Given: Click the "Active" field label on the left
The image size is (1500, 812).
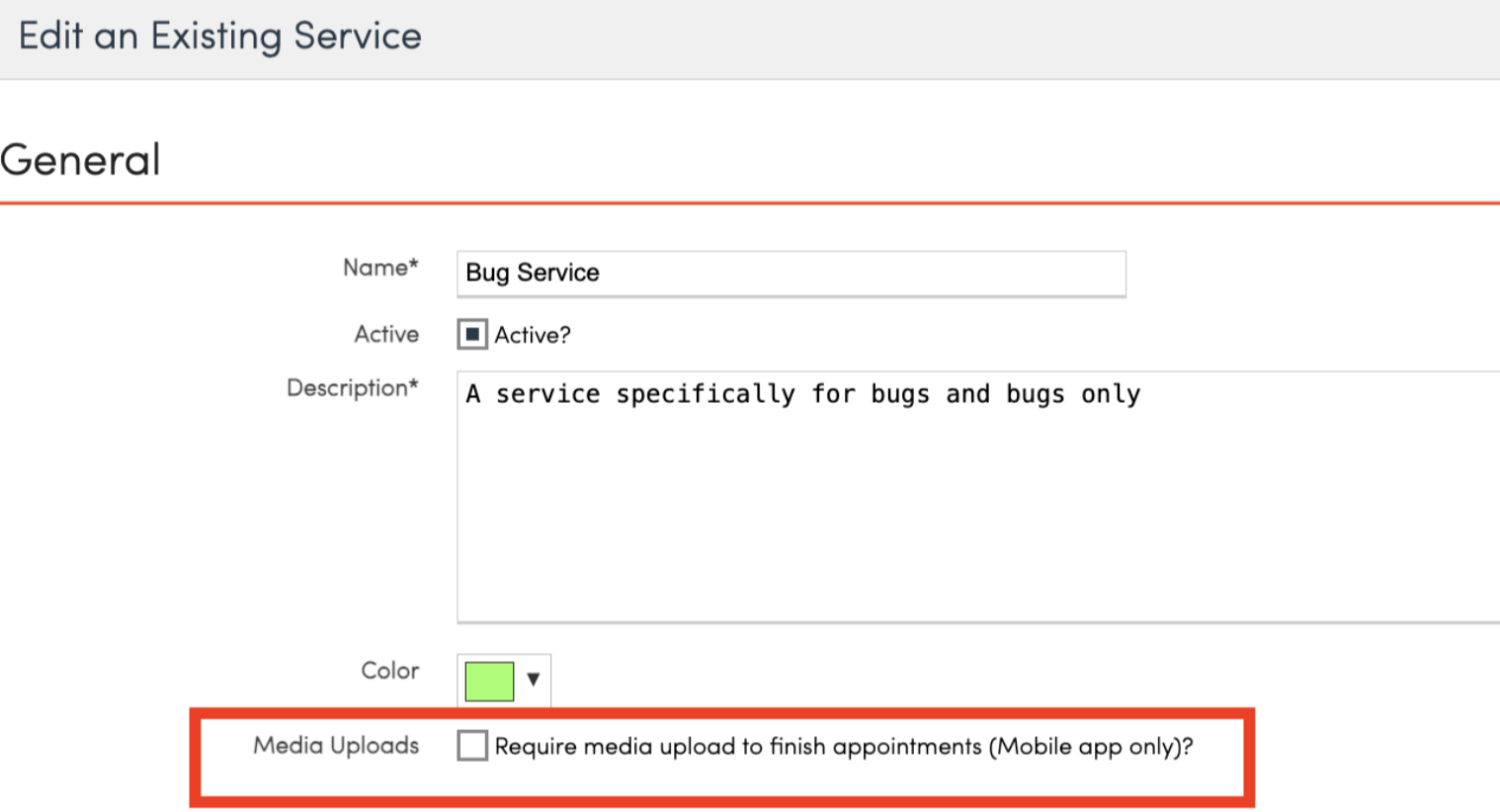Looking at the screenshot, I should 386,335.
